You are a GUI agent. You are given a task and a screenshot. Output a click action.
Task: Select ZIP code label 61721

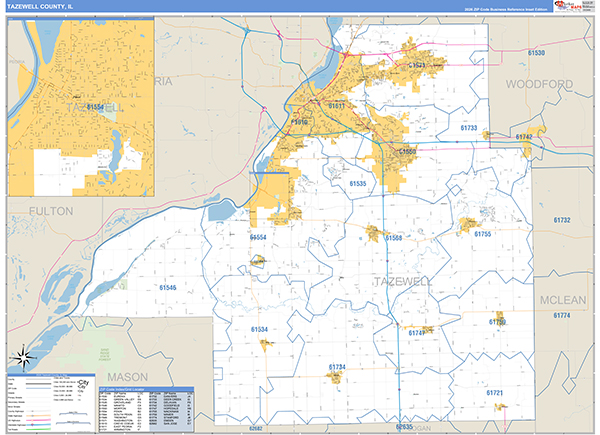pos(495,393)
